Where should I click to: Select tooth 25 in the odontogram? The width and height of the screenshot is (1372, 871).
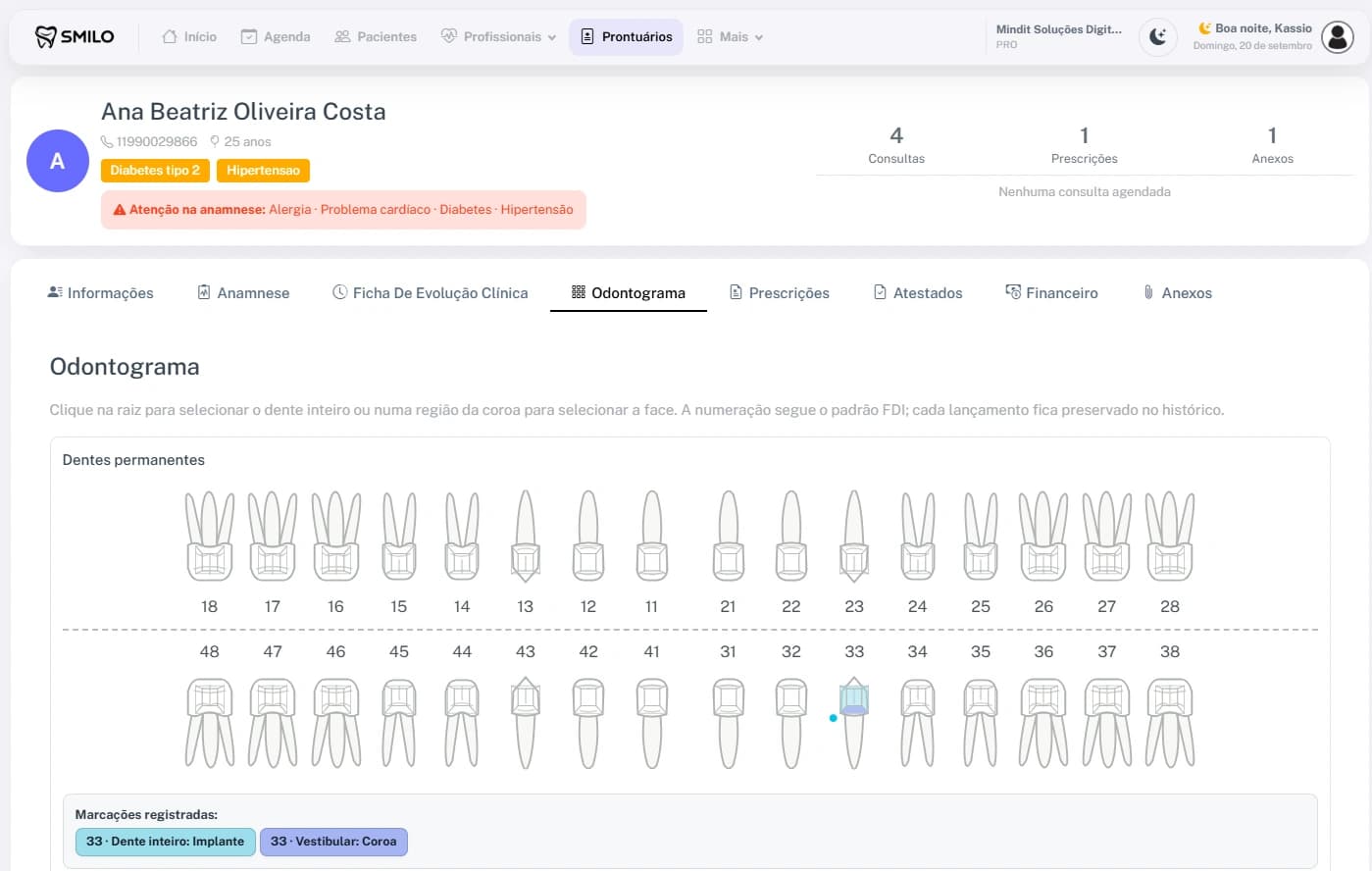[981, 536]
